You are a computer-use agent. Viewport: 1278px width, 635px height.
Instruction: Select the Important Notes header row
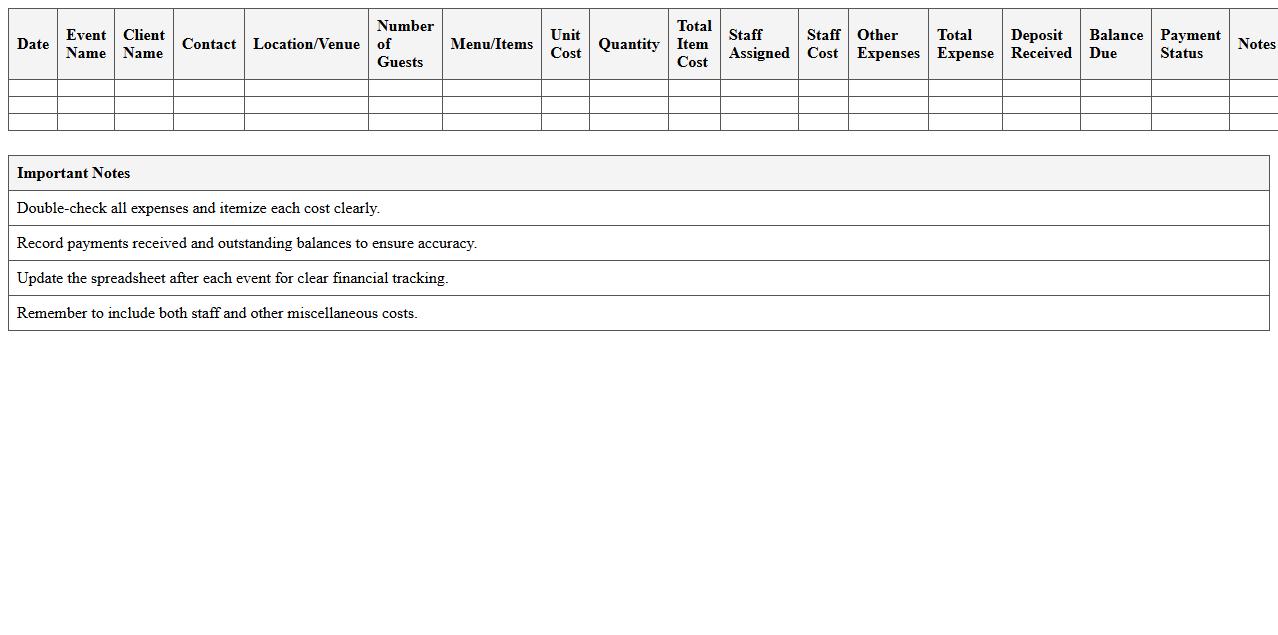[638, 172]
